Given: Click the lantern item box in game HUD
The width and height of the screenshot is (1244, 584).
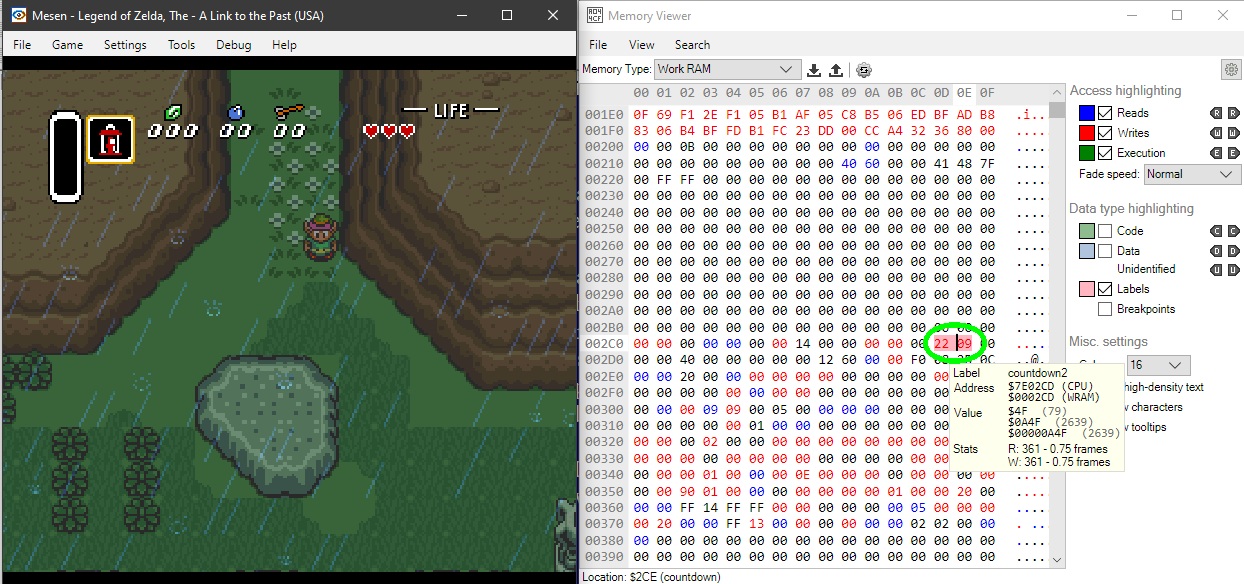Looking at the screenshot, I should point(110,139).
